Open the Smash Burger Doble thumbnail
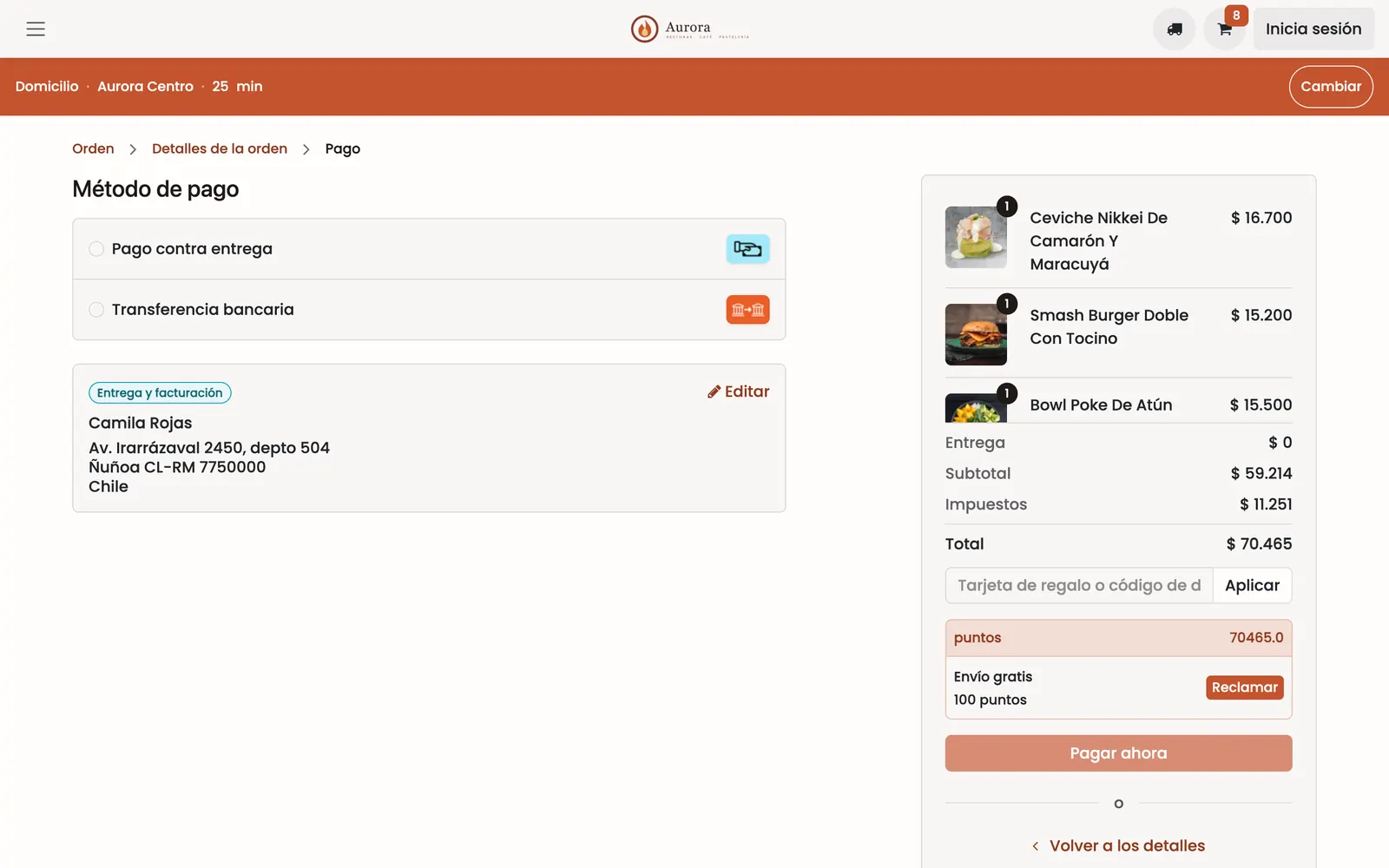Viewport: 1389px width, 868px height. (x=976, y=334)
